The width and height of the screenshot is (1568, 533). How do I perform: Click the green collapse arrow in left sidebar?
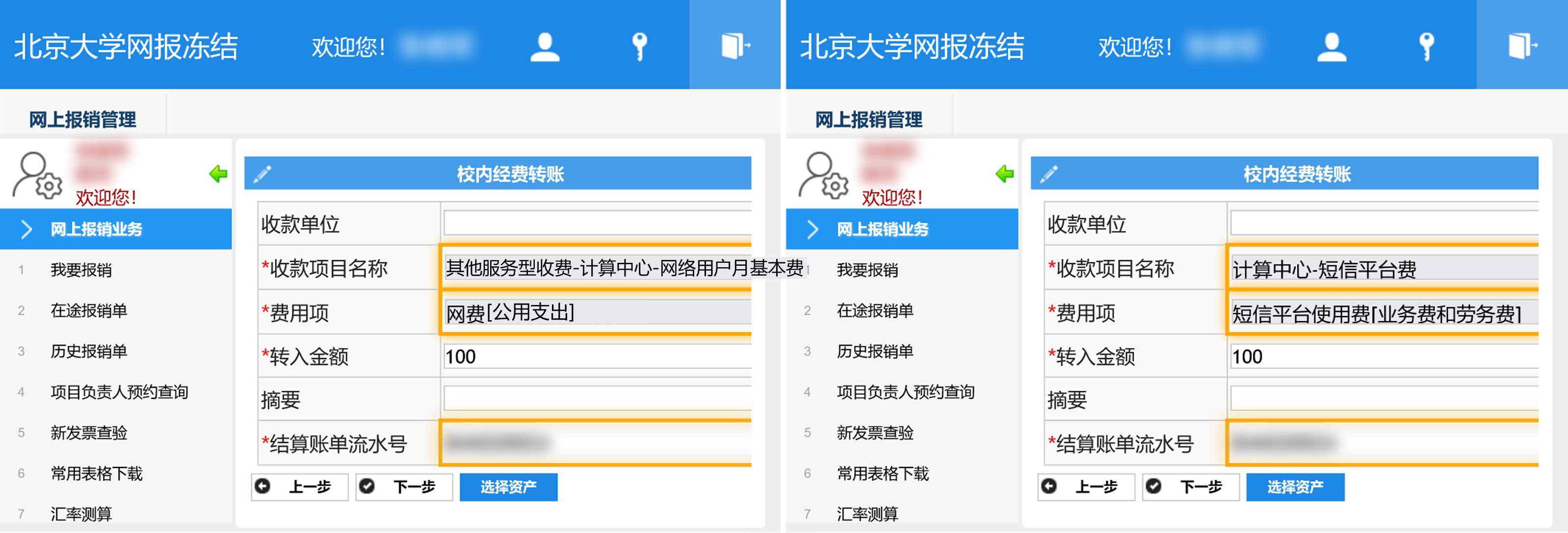[x=218, y=174]
